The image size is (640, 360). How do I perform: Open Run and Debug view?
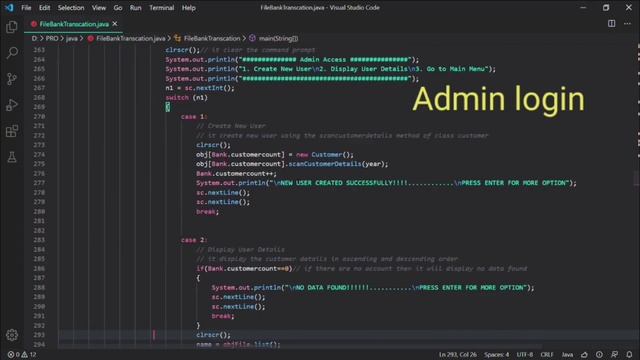click(x=12, y=105)
